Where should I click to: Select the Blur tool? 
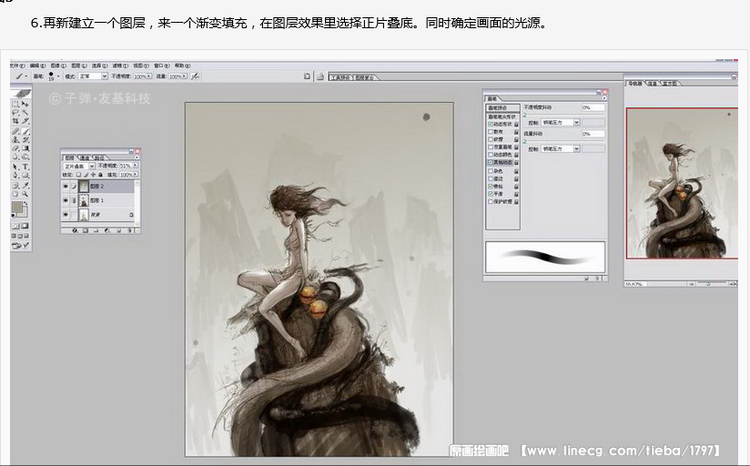(16, 156)
